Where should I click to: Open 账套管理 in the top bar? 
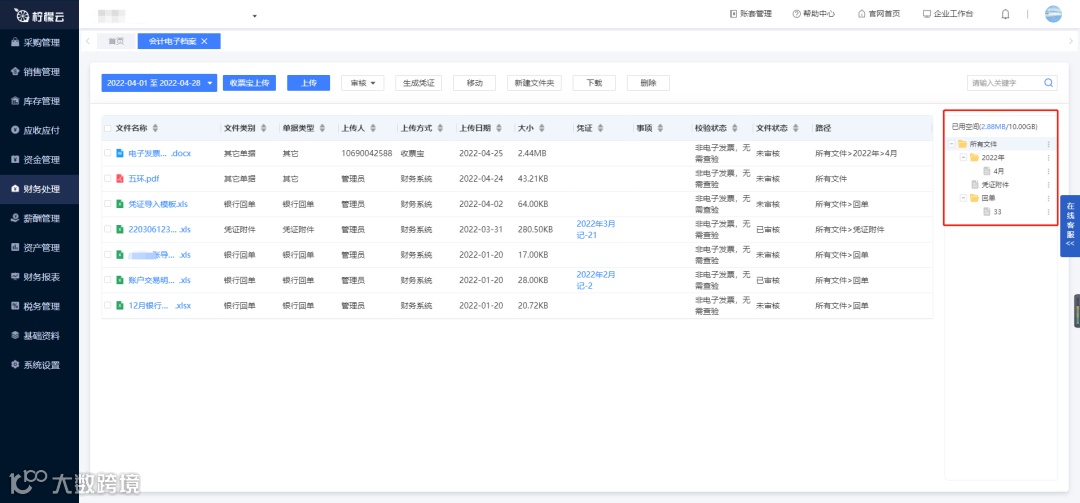751,14
